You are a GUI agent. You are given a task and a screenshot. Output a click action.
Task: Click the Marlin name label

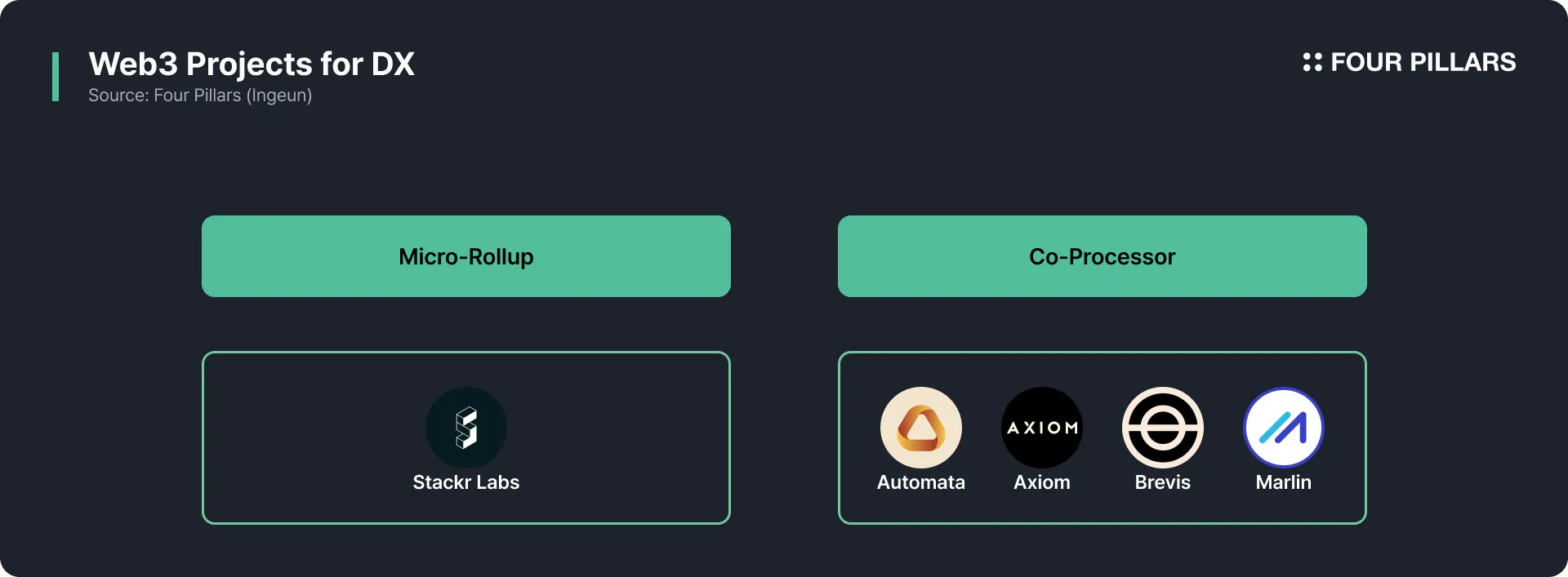(1284, 482)
